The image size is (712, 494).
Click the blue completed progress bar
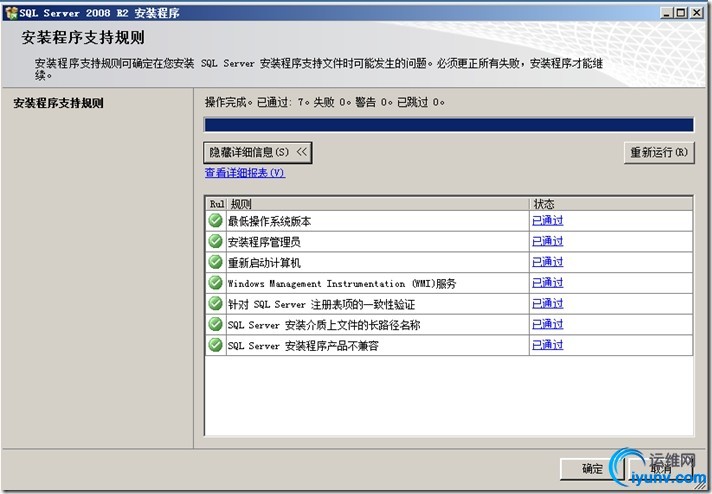point(449,125)
